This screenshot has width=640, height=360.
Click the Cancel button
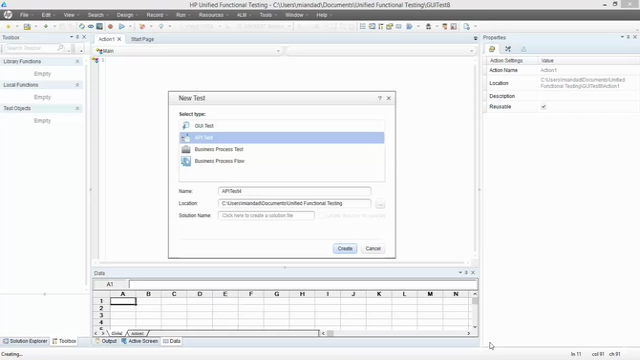tap(373, 249)
